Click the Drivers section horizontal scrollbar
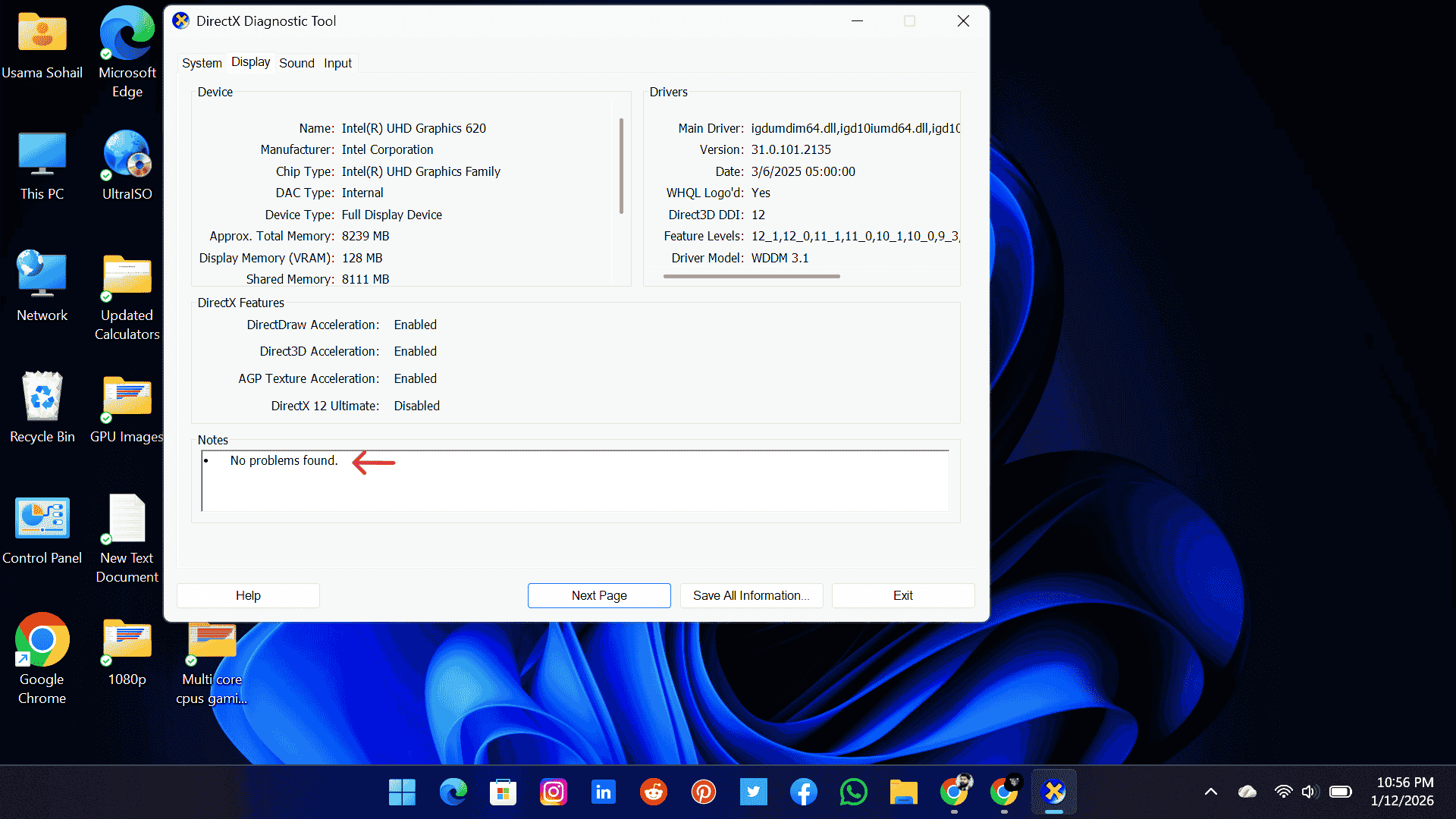The width and height of the screenshot is (1456, 819). coord(752,276)
